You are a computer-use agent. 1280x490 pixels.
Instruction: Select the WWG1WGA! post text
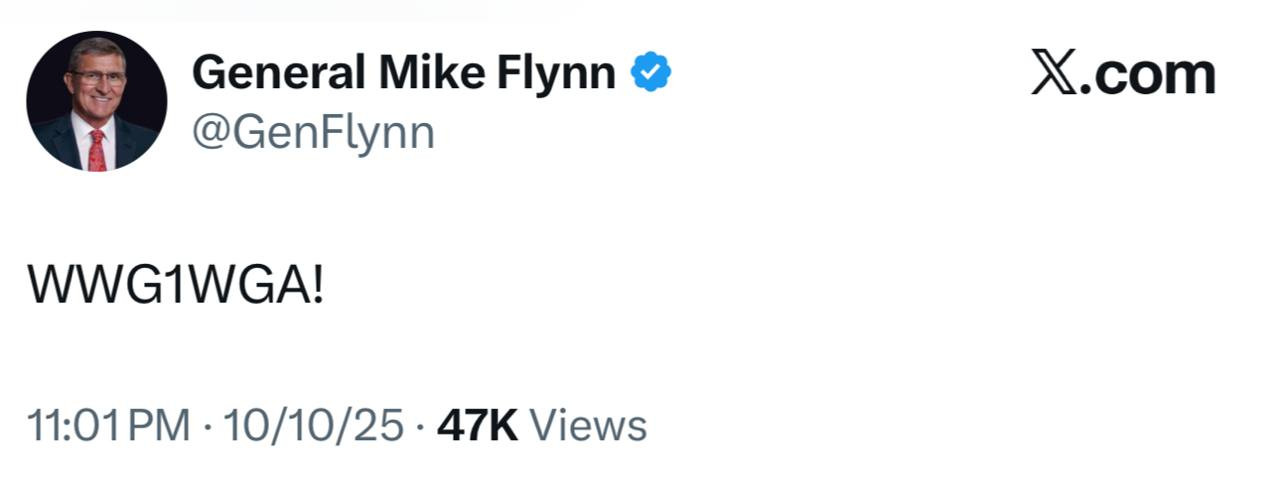pyautogui.click(x=176, y=287)
